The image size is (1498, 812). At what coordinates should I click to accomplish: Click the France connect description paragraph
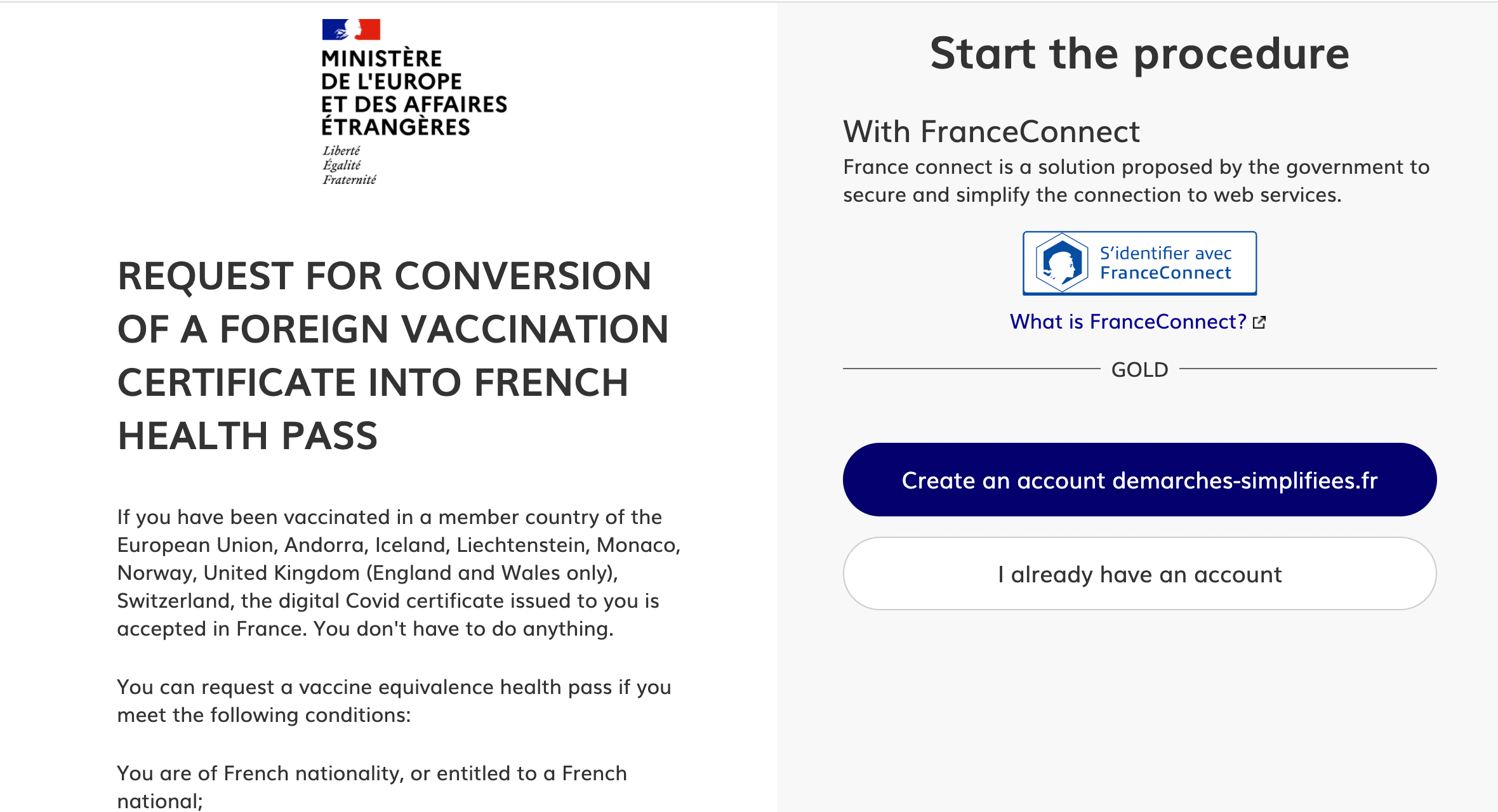pos(1136,181)
